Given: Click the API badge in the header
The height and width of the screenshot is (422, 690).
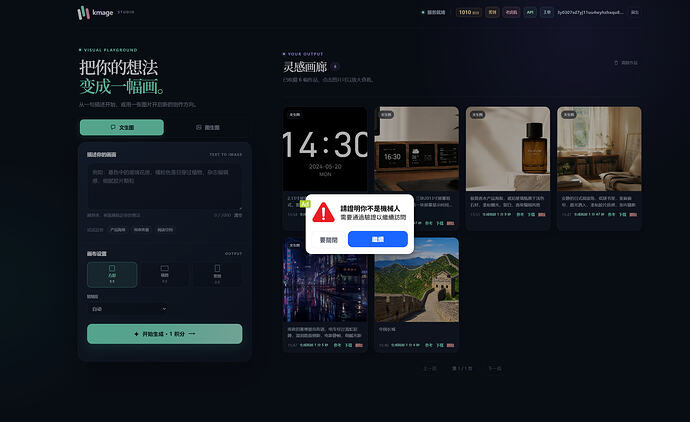Looking at the screenshot, I should pos(530,12).
